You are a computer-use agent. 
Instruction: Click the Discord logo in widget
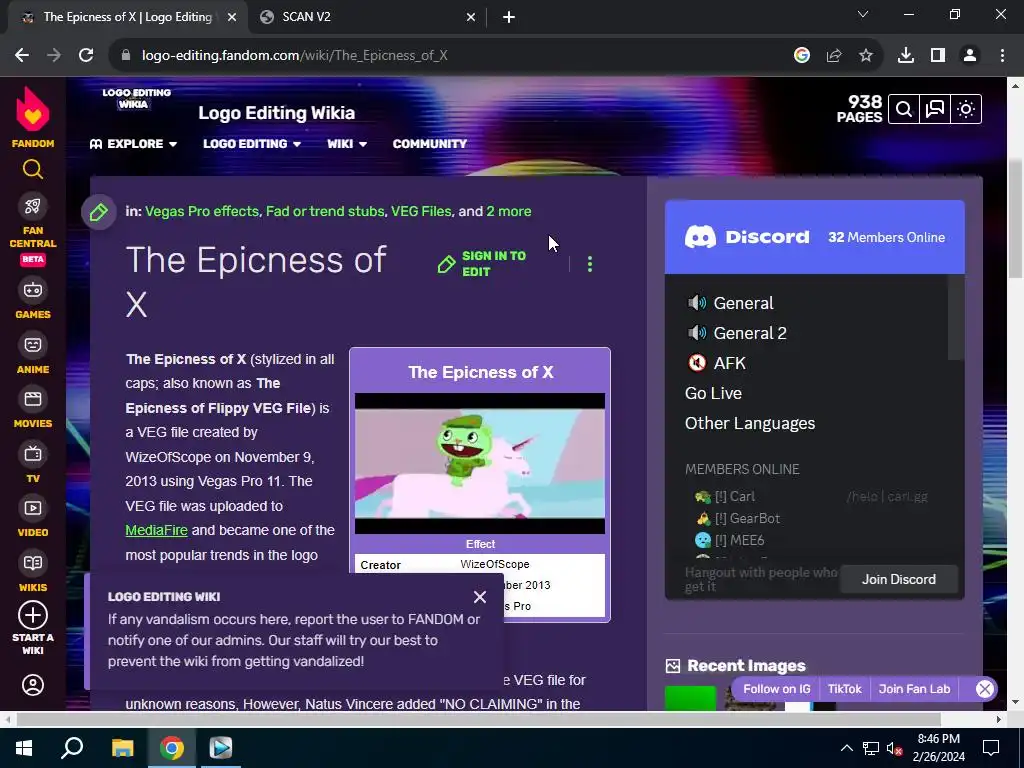coord(747,237)
